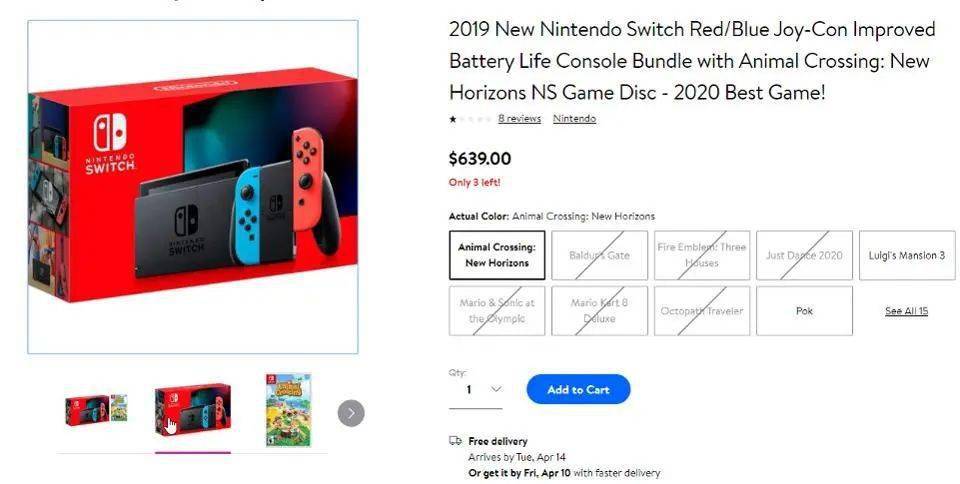Click the thumbnail carousel next arrow
The width and height of the screenshot is (960, 484).
point(351,412)
